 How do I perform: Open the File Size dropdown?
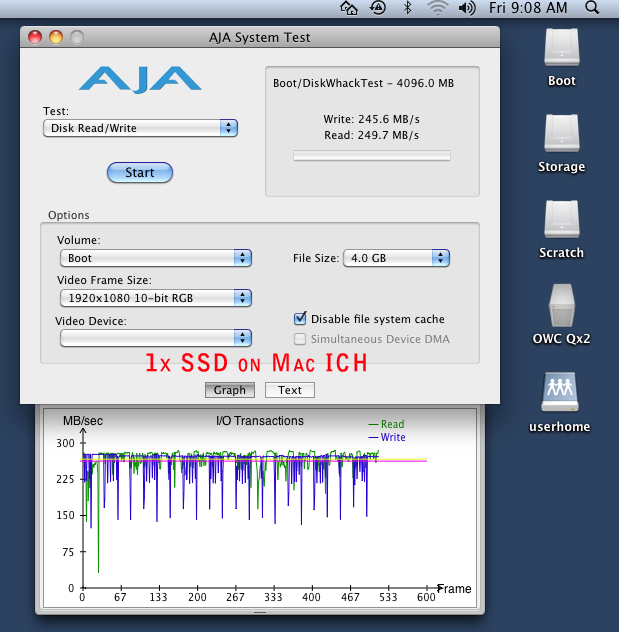coord(396,258)
